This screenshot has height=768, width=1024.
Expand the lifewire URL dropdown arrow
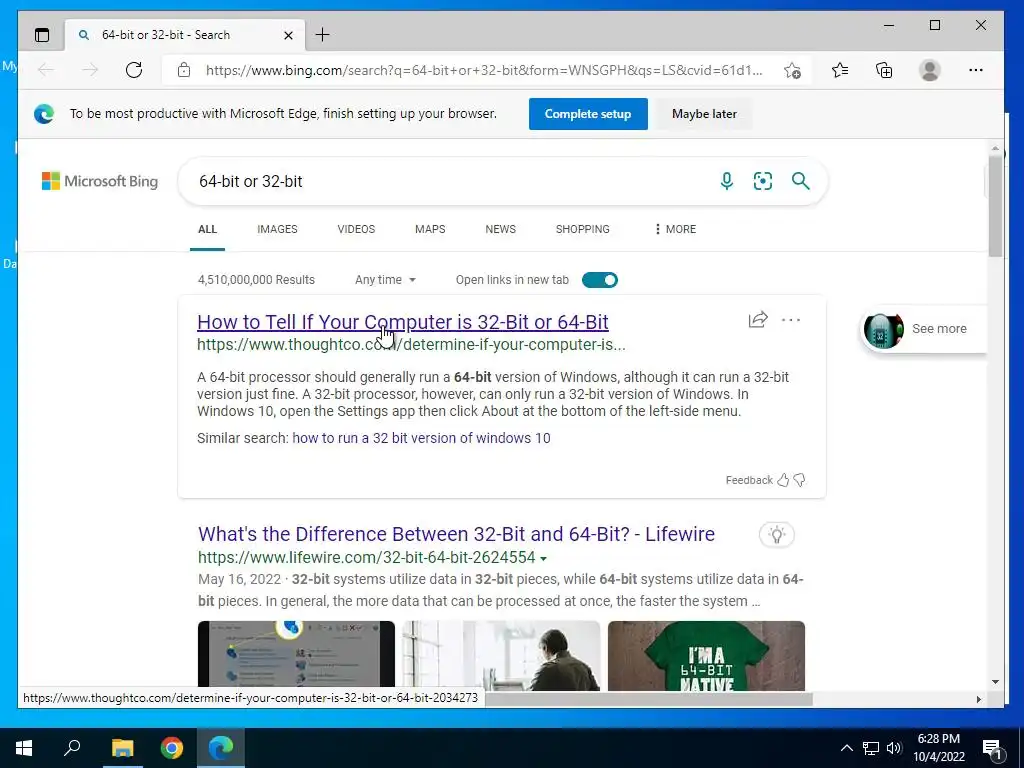pyautogui.click(x=543, y=558)
